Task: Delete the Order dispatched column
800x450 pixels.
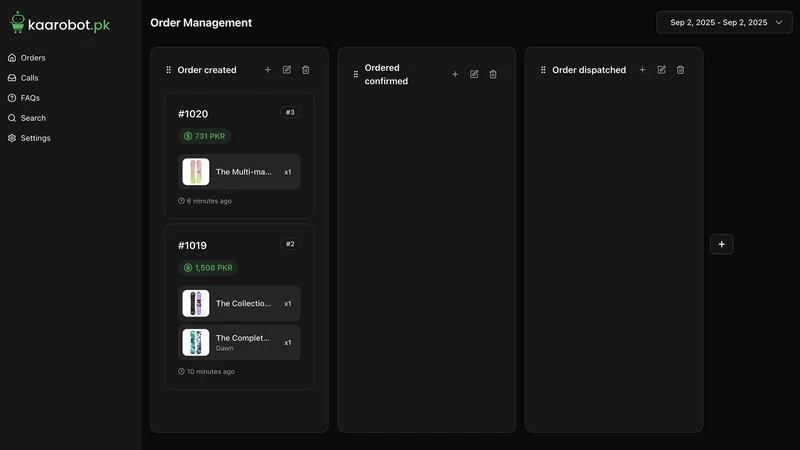Action: tap(680, 70)
